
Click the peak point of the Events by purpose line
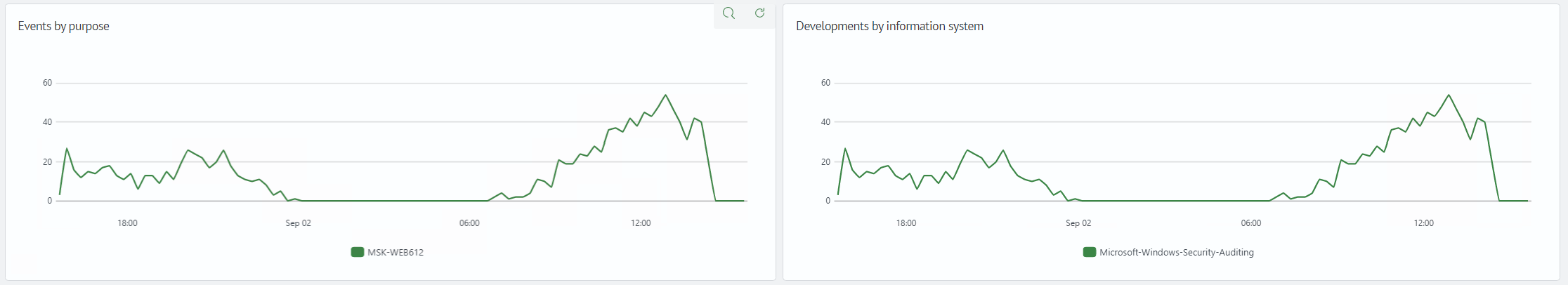665,95
